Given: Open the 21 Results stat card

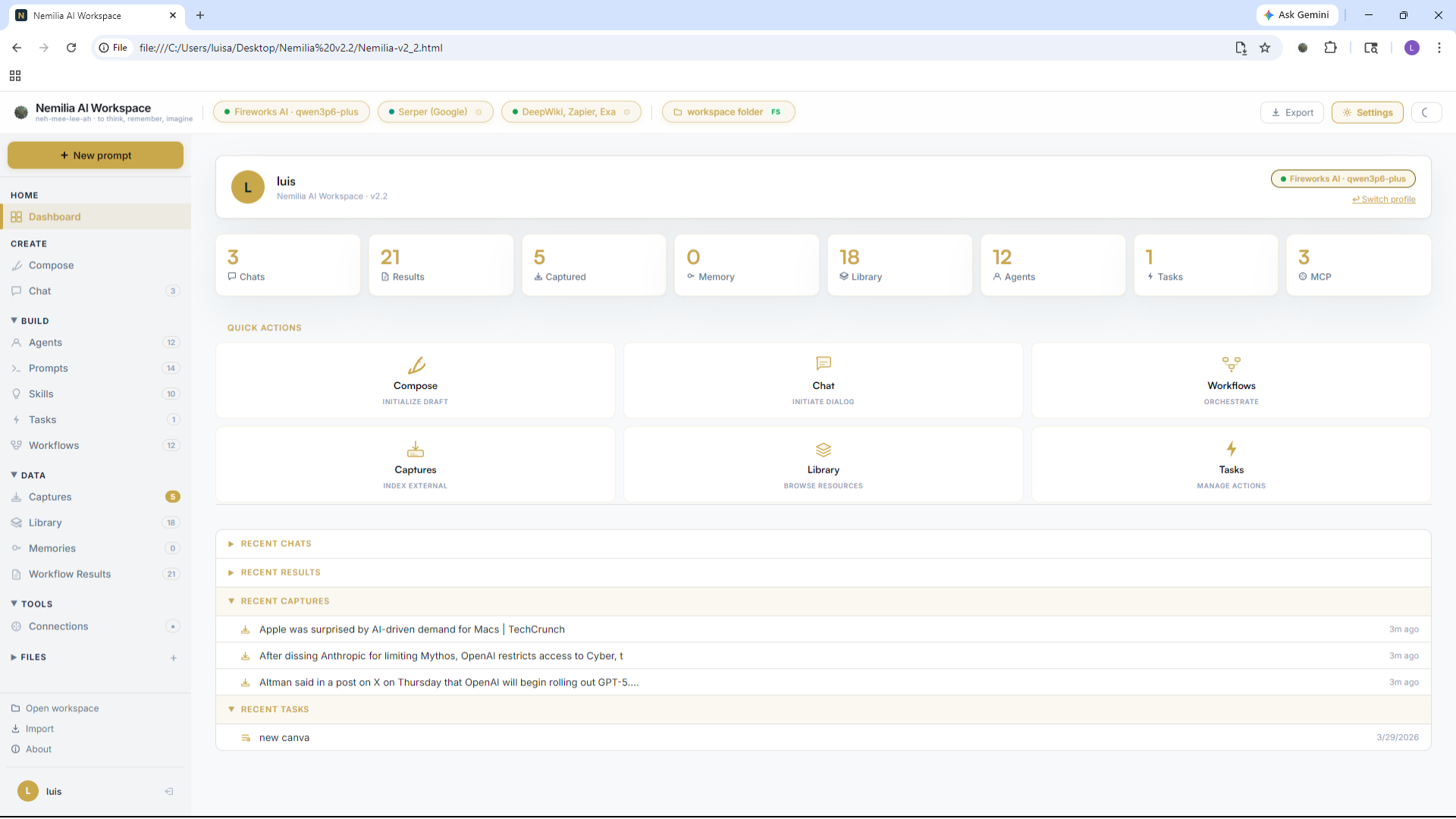Looking at the screenshot, I should tap(441, 265).
